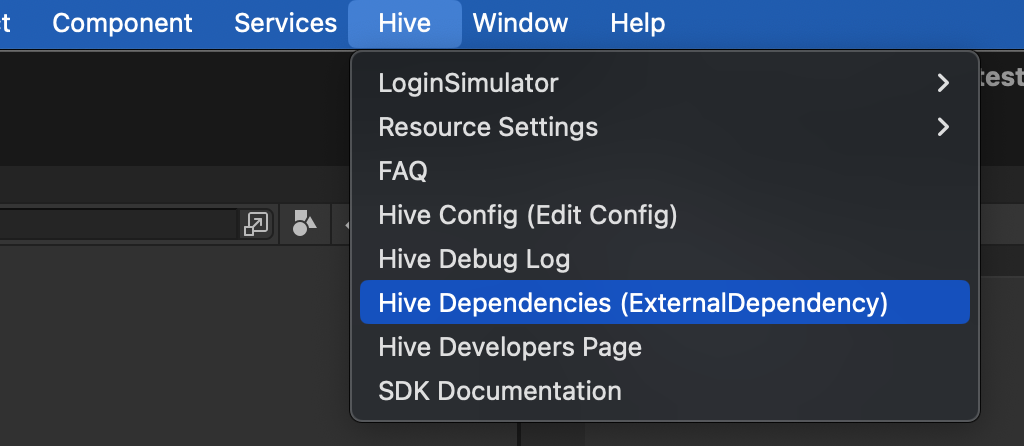Open the search-in-new-window icon
The image size is (1024, 446).
click(x=257, y=224)
